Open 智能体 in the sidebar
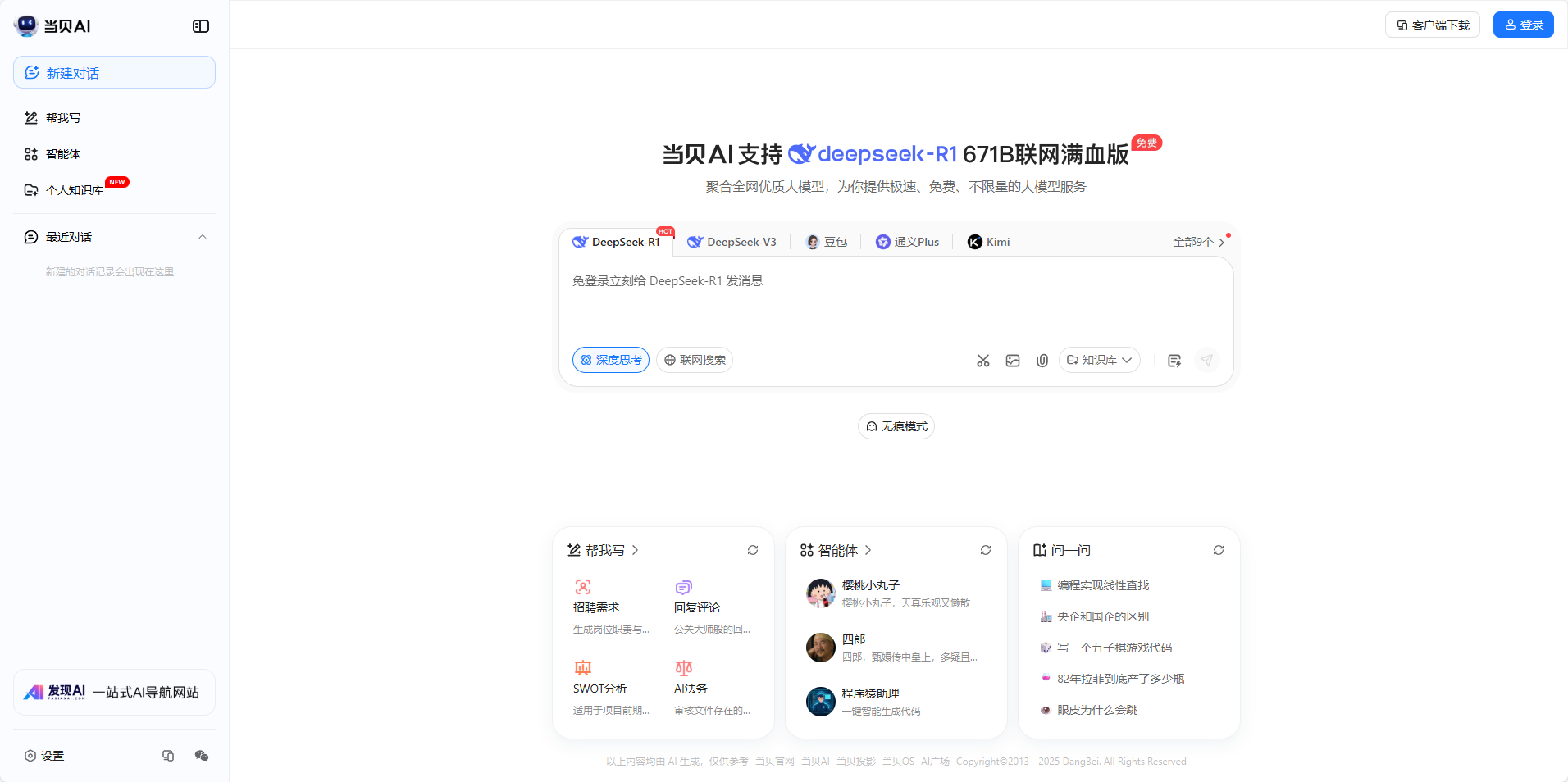Screen dimensions: 1568x782 [x=114, y=154]
